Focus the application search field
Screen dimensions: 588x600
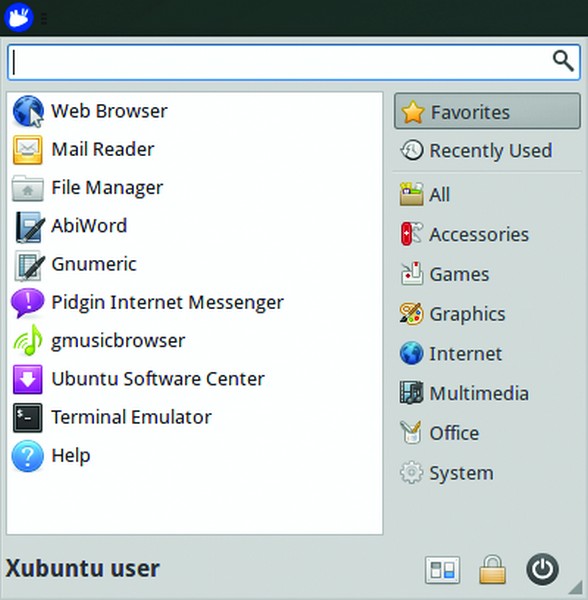click(x=294, y=62)
